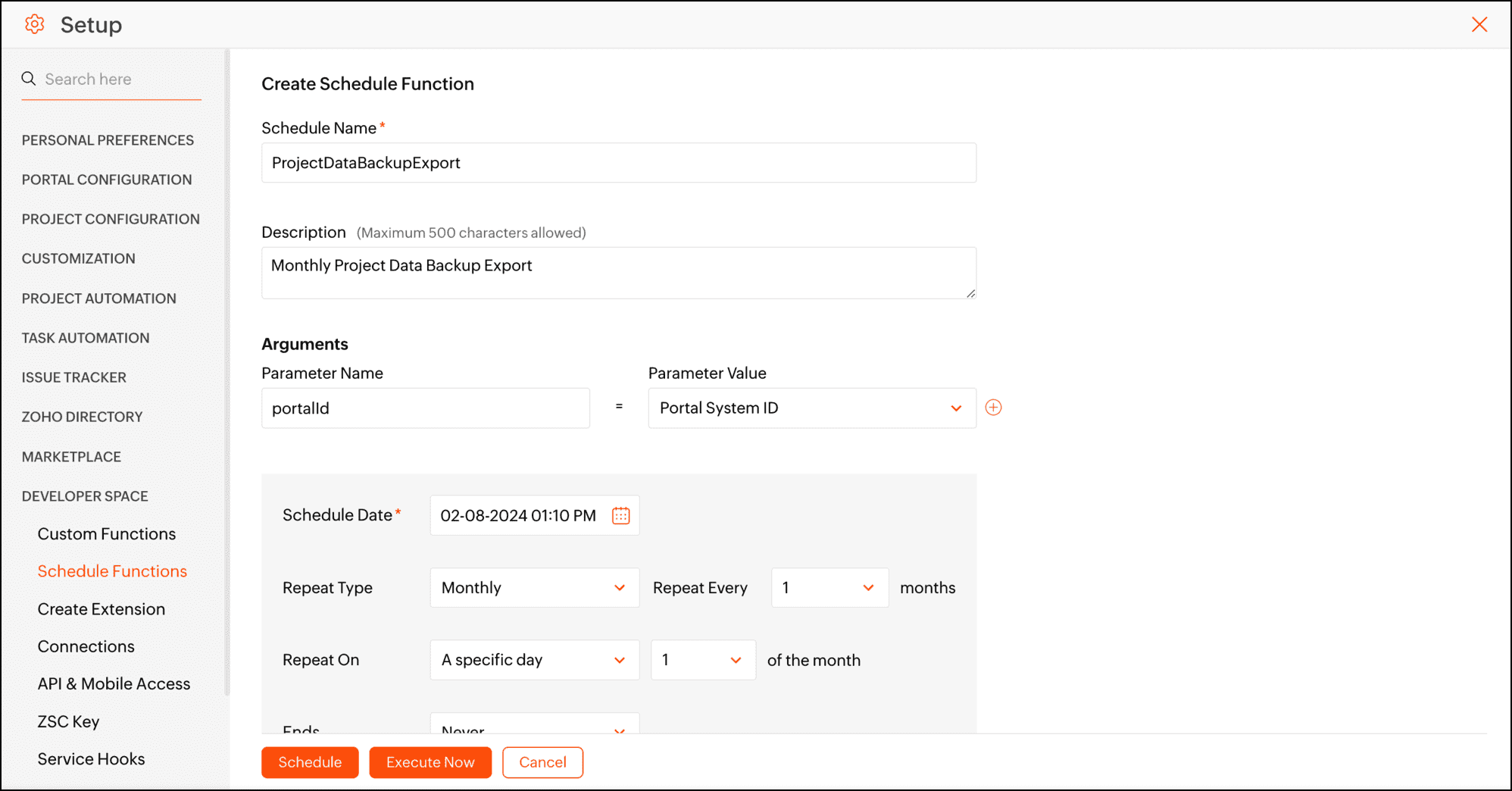Click the Setup gear icon
Viewport: 1512px width, 791px height.
(34, 24)
